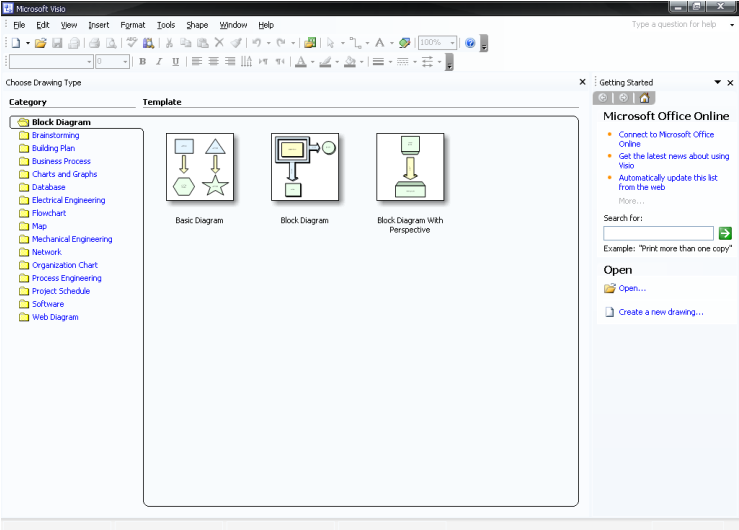The image size is (739, 530).
Task: Click the green search Go arrow button
Action: tap(725, 233)
